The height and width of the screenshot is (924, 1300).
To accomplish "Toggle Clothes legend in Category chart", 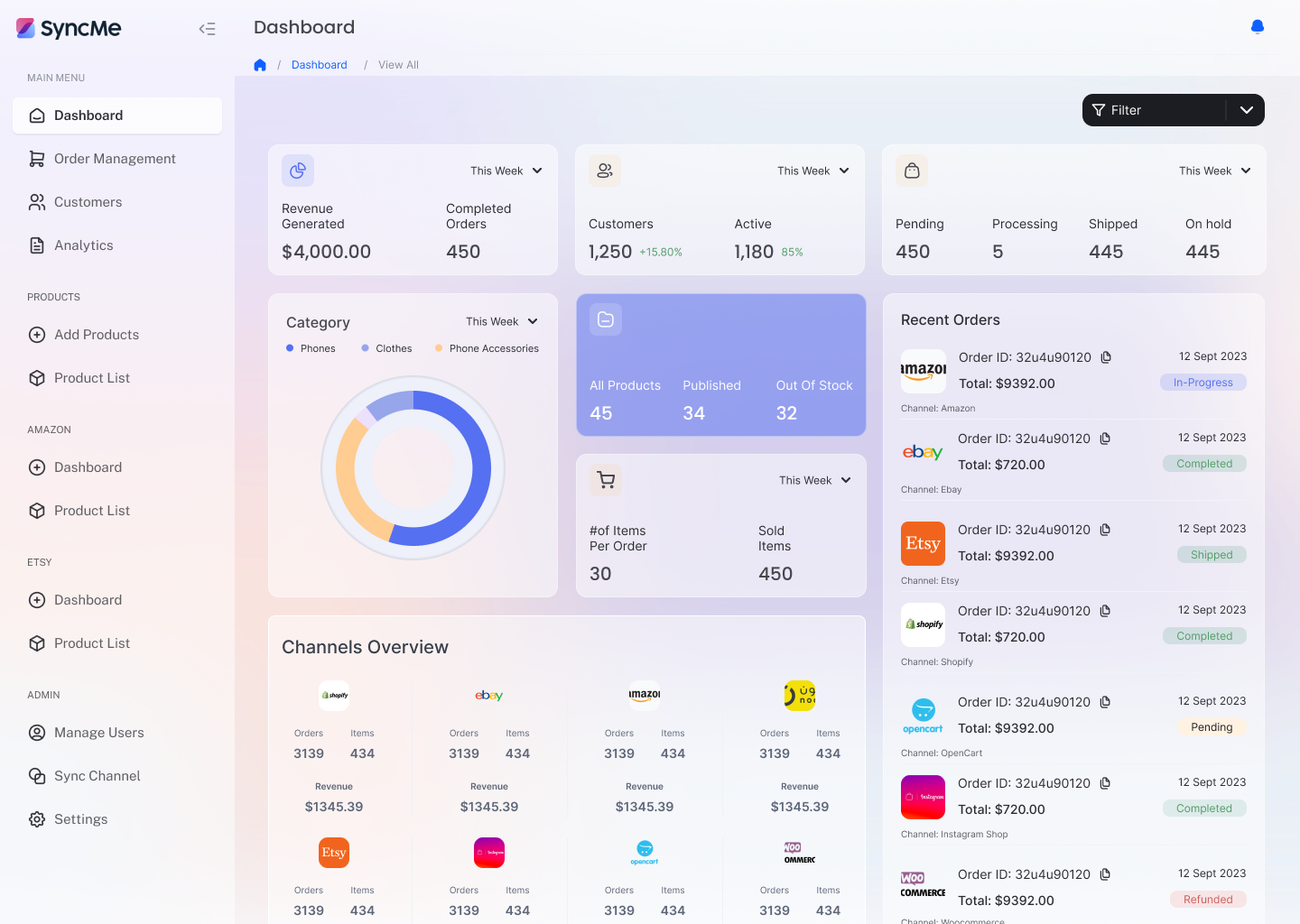I will 386,348.
